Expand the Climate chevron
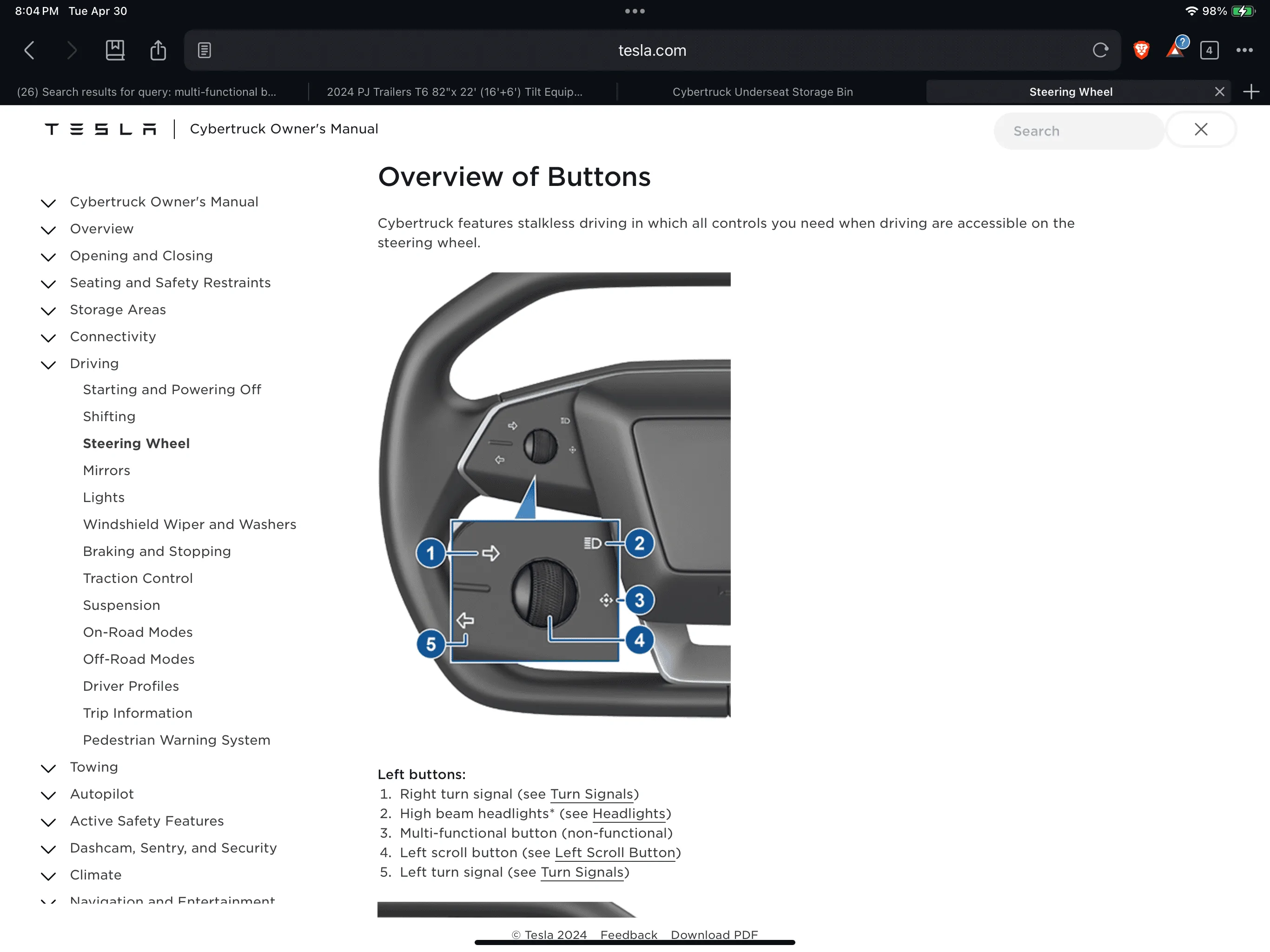Viewport: 1270px width, 952px height. 48,876
